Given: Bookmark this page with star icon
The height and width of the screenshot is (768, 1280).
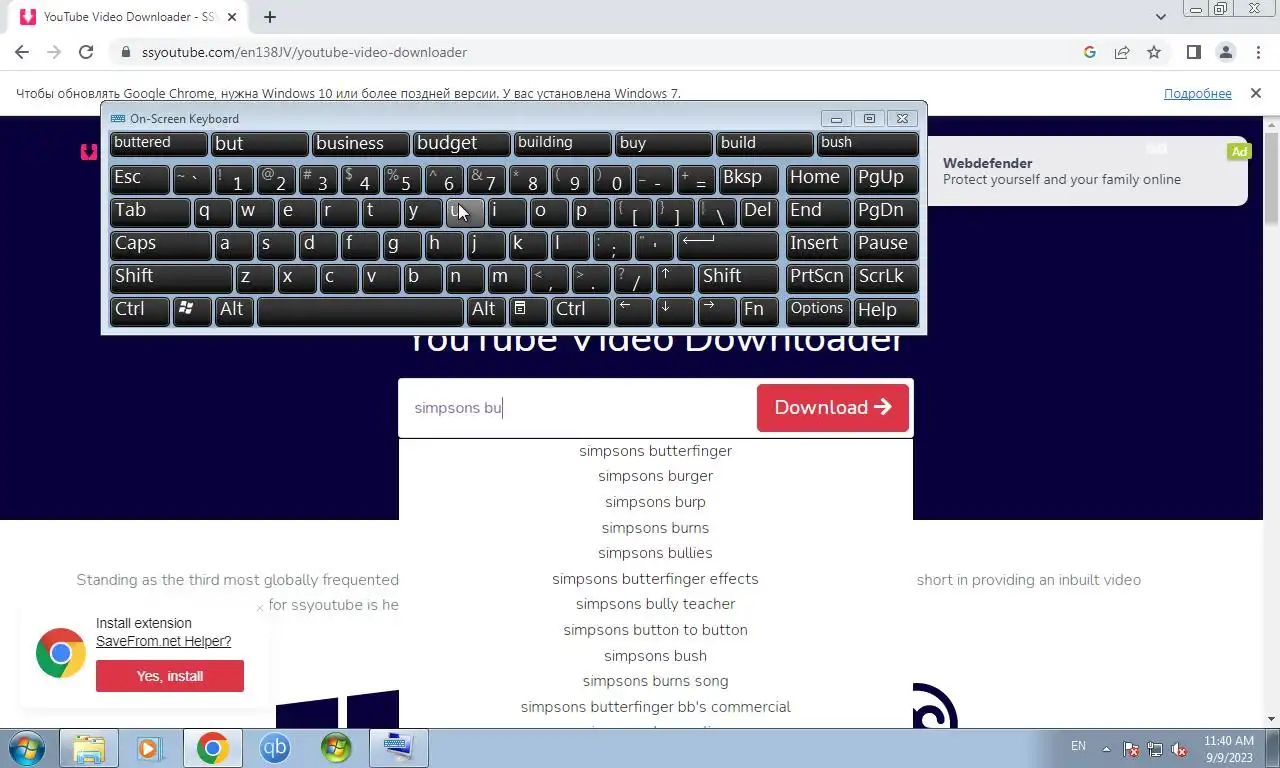Looking at the screenshot, I should point(1154,52).
